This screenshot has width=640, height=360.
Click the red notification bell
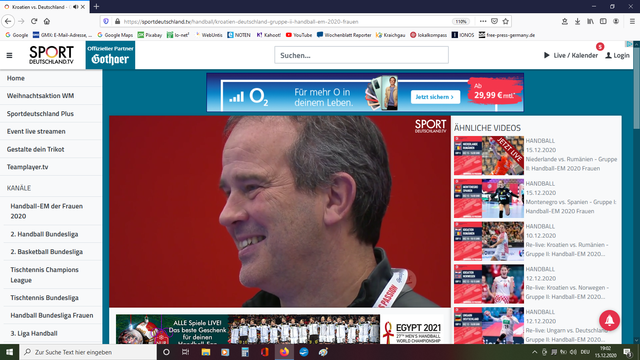[x=609, y=320]
